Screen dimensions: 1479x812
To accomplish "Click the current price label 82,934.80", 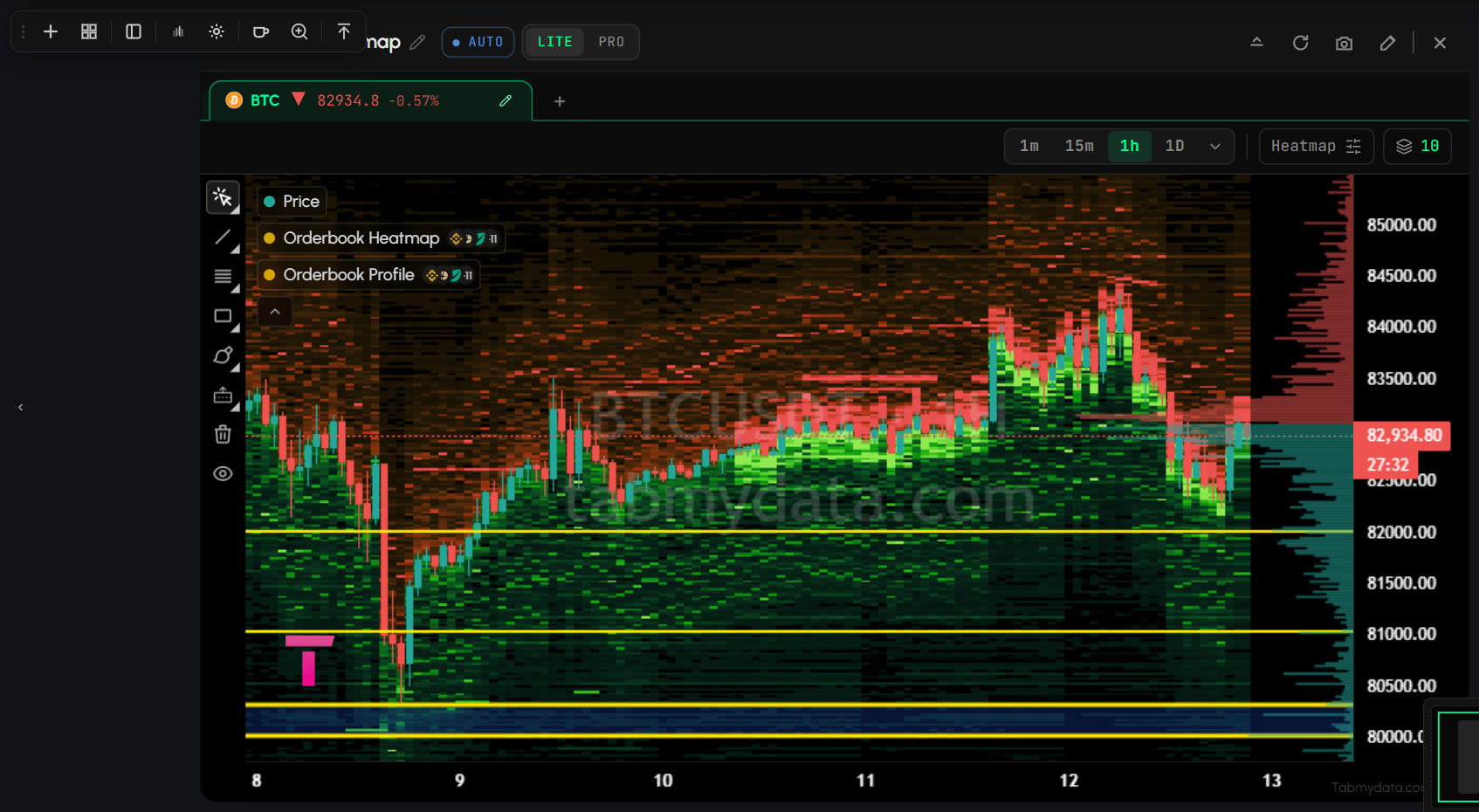I will tap(1403, 435).
